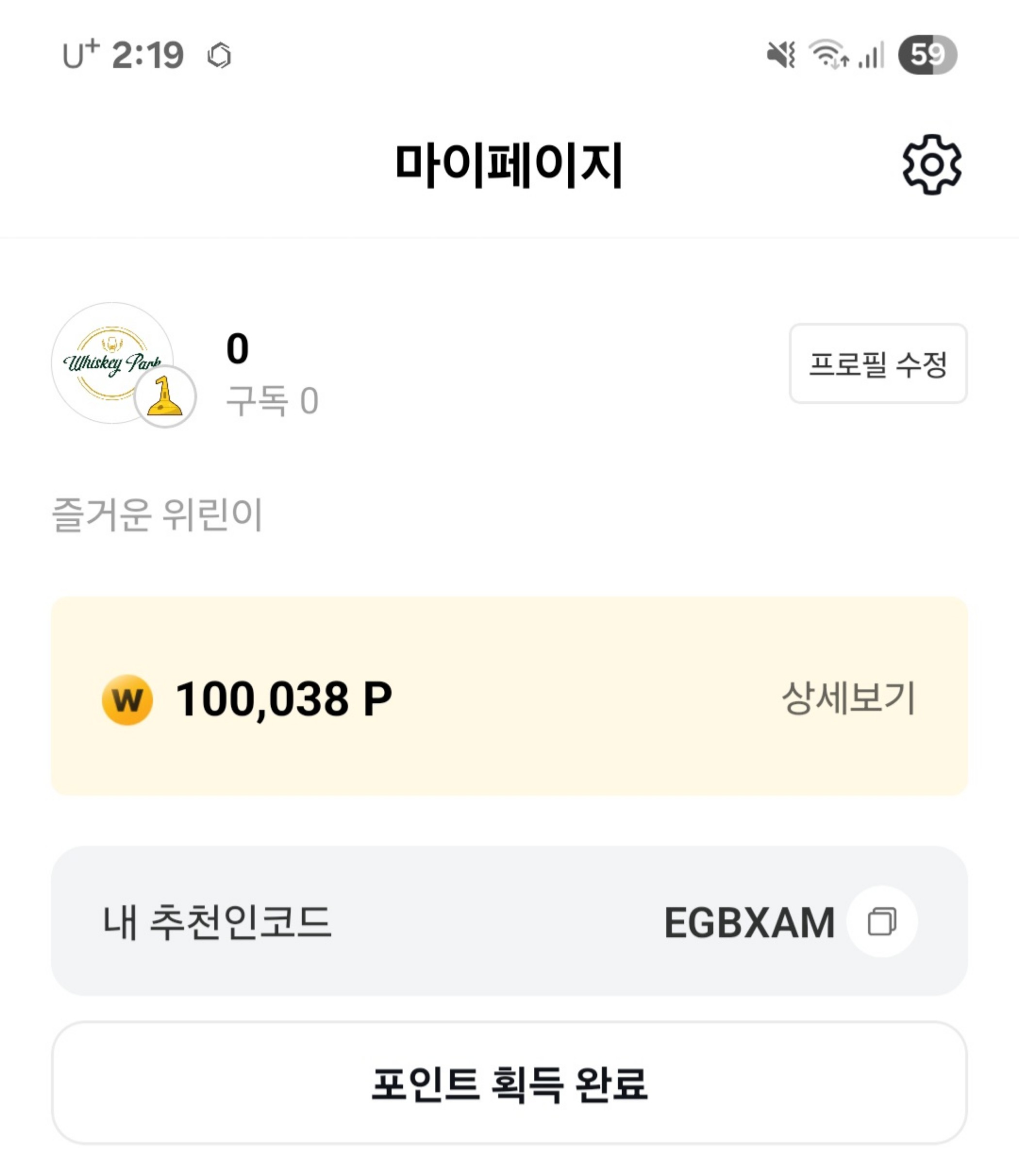
Task: Tap the pot still badge on avatar
Action: point(165,397)
